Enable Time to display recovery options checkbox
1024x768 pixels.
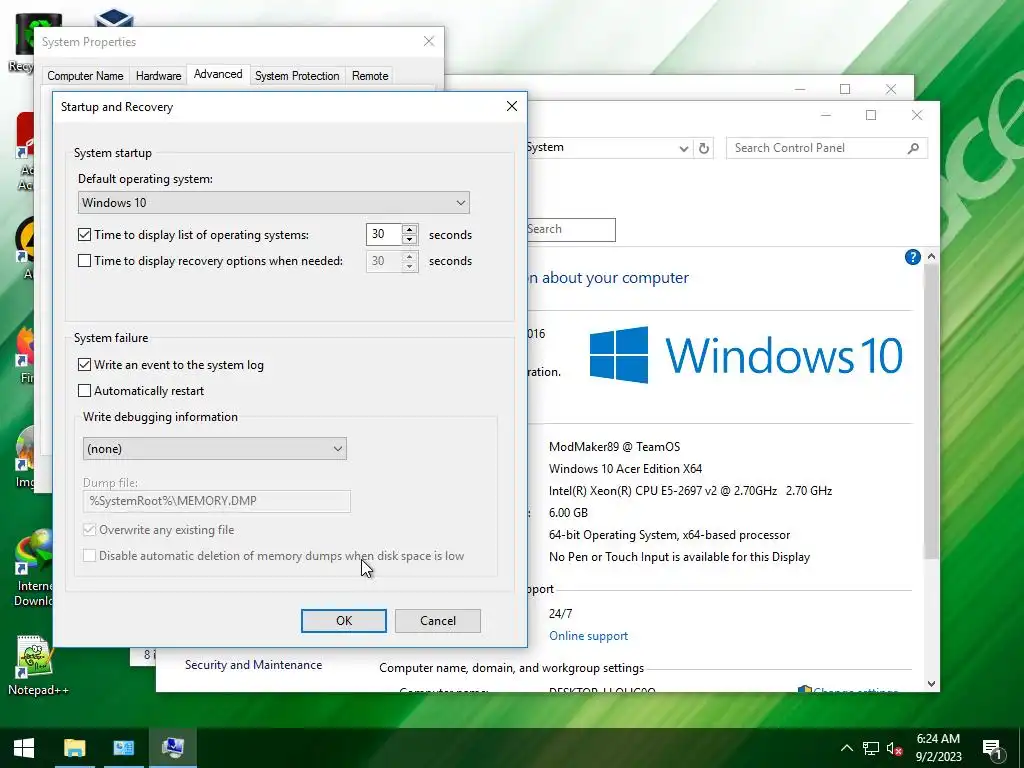84,261
